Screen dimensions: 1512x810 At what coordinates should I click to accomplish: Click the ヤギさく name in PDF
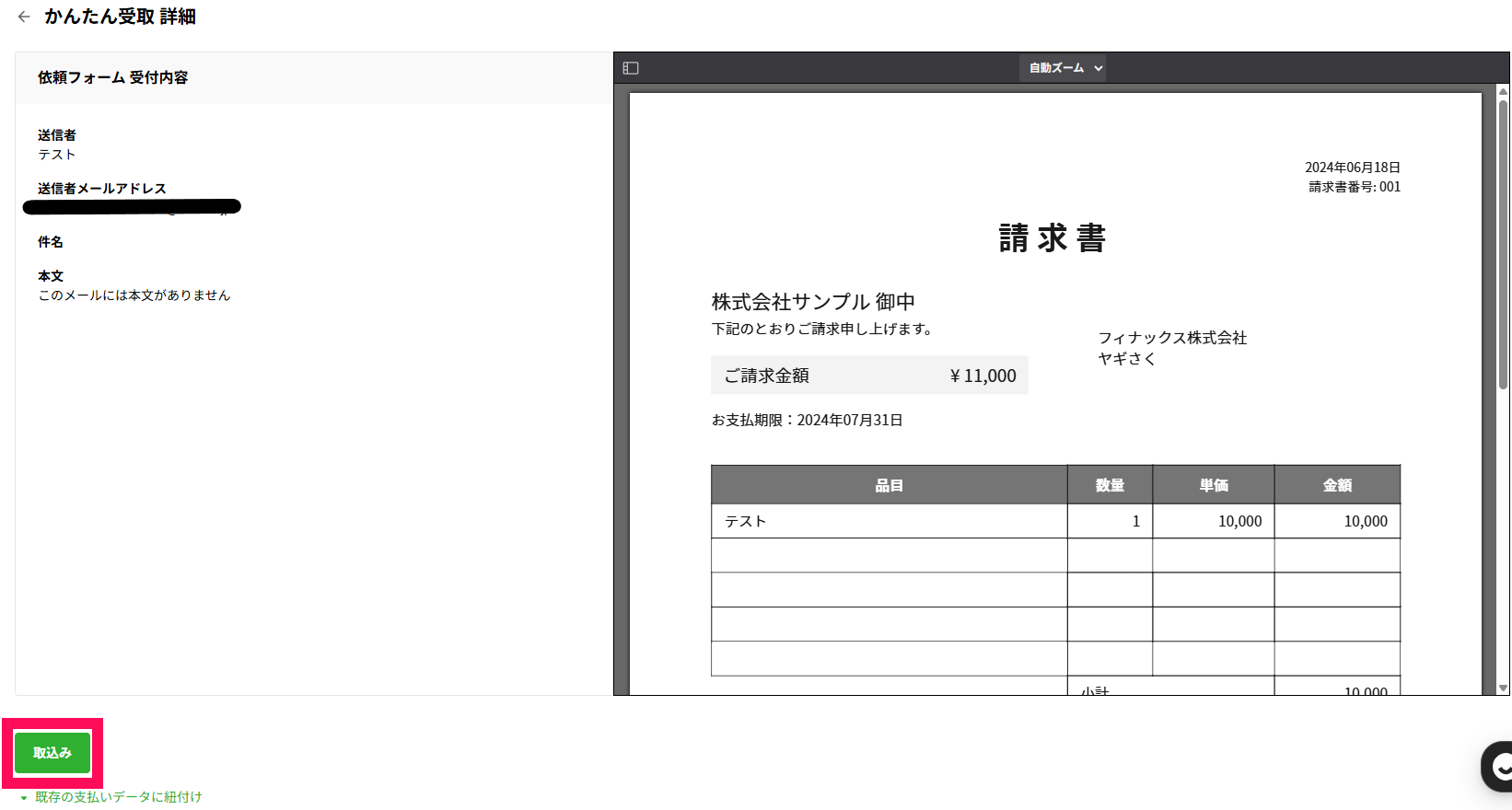click(1126, 359)
